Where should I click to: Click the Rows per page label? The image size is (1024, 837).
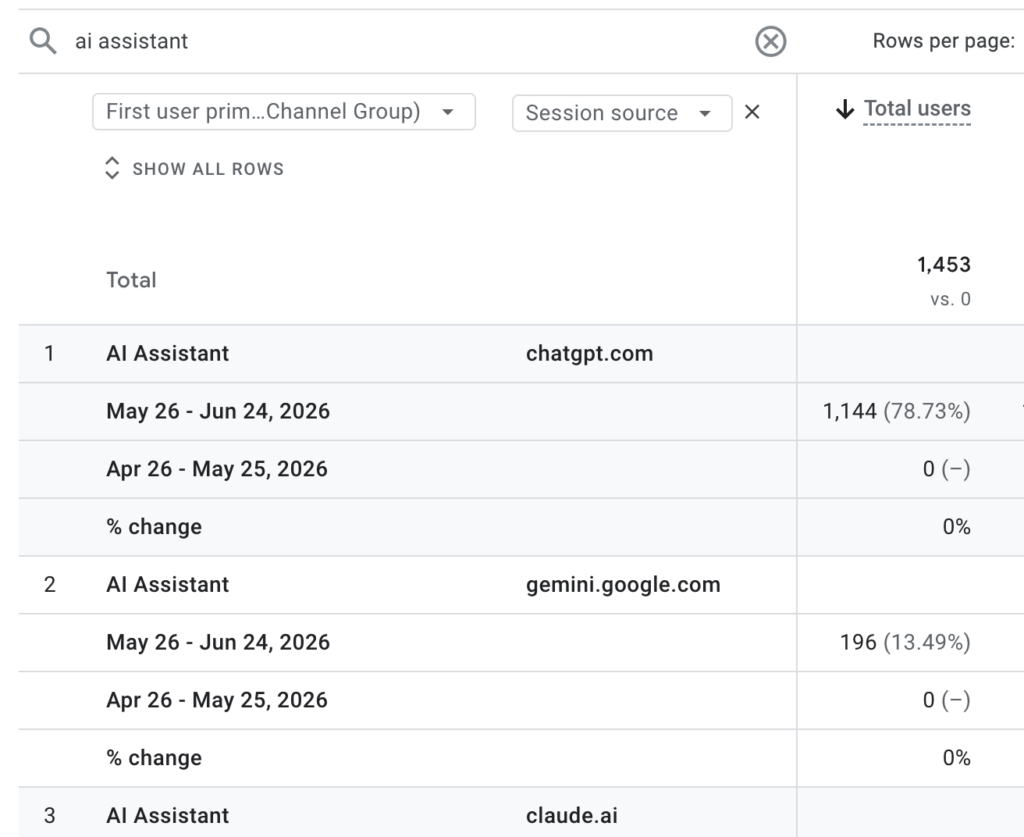pos(944,41)
